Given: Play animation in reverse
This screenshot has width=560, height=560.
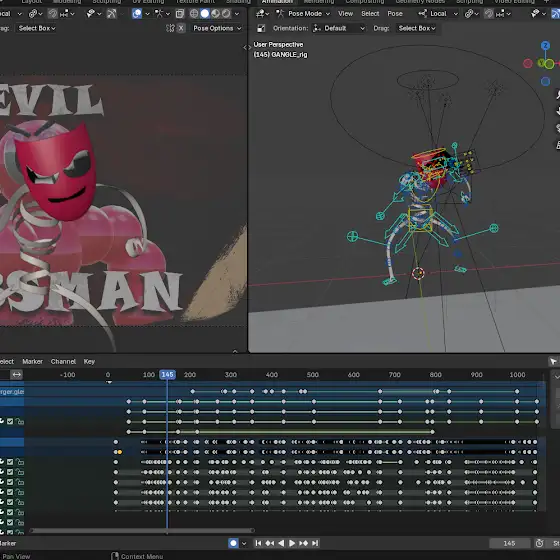Looking at the screenshot, I should (x=281, y=543).
